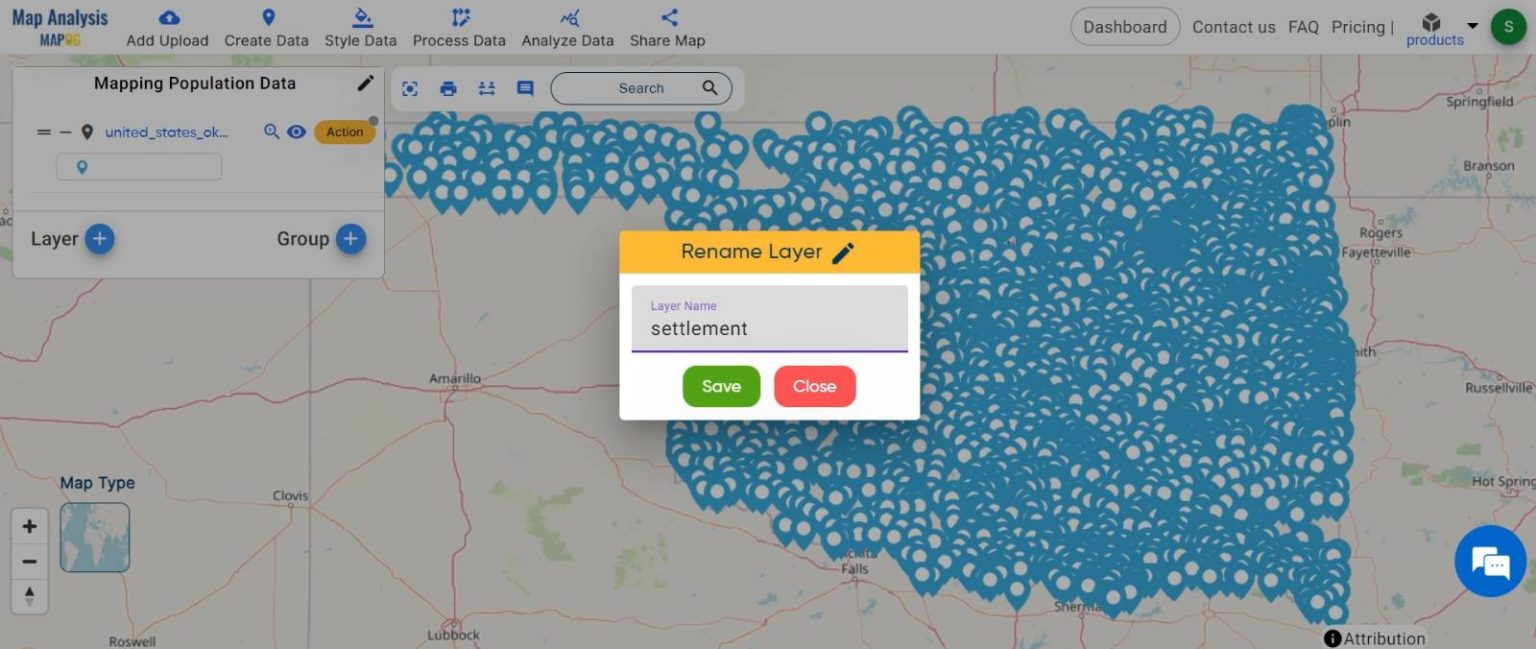Open the Style Data menu

click(x=360, y=28)
